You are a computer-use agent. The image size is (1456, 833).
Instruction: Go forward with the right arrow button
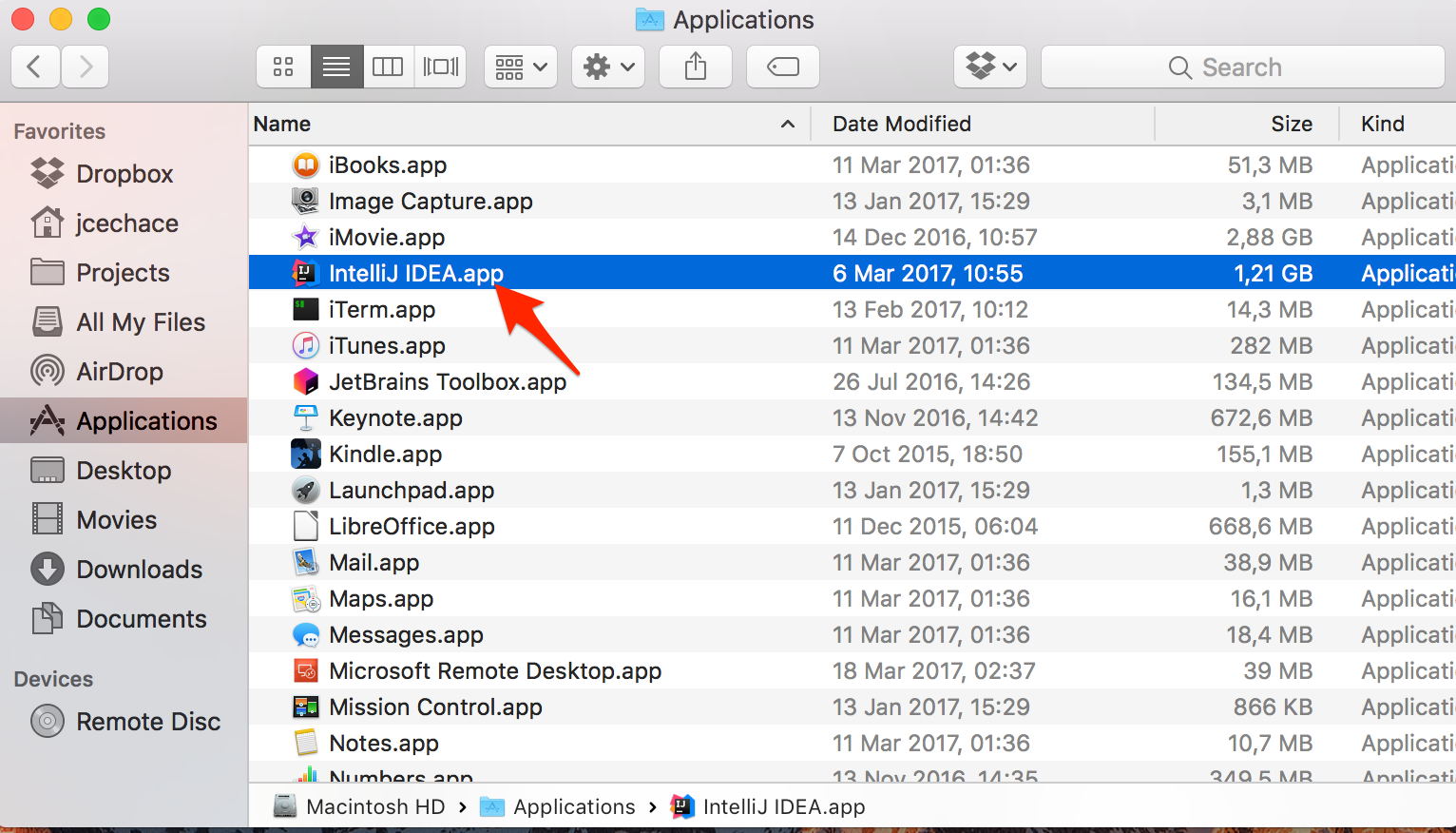86,67
